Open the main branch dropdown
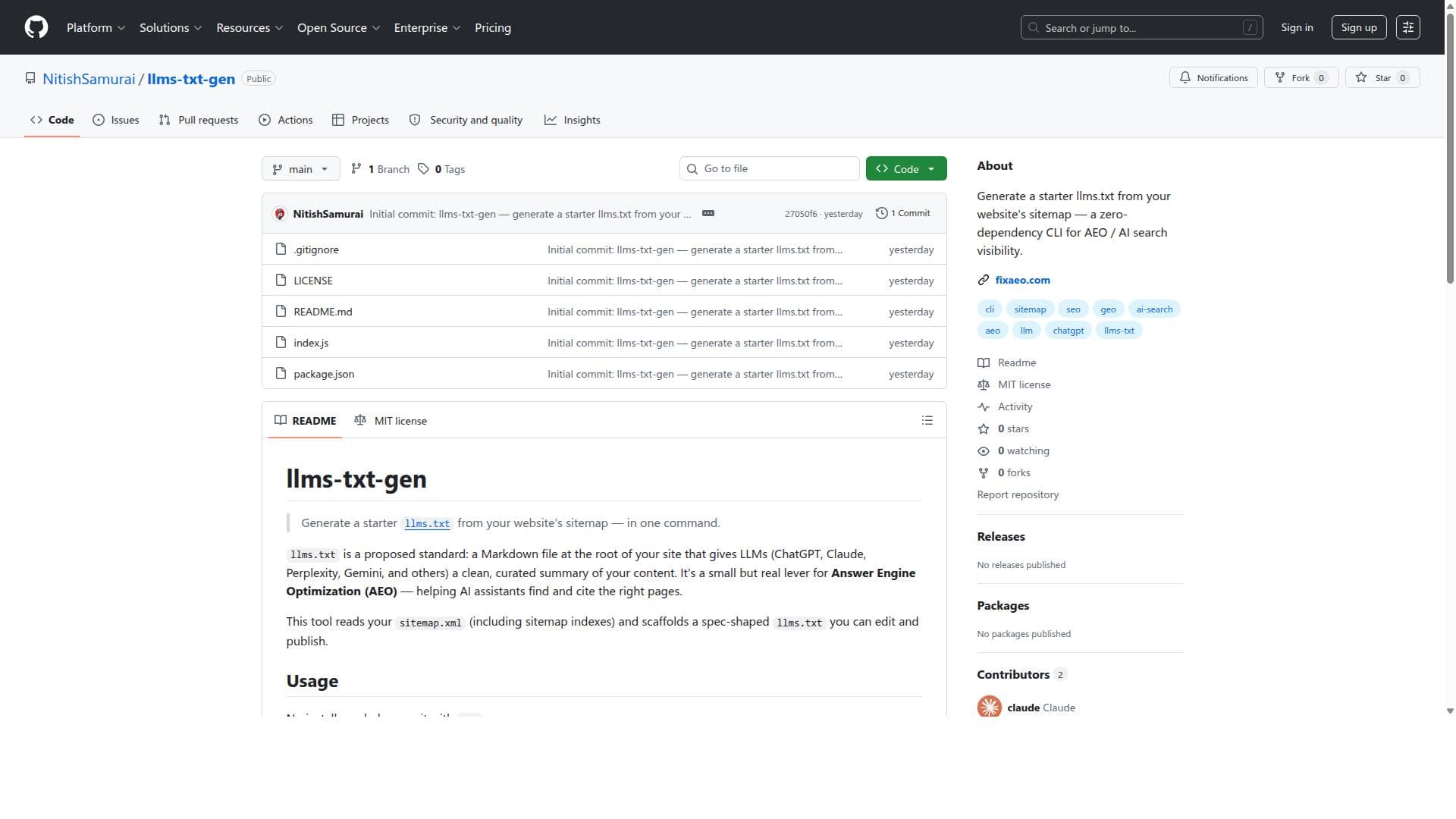 (300, 168)
